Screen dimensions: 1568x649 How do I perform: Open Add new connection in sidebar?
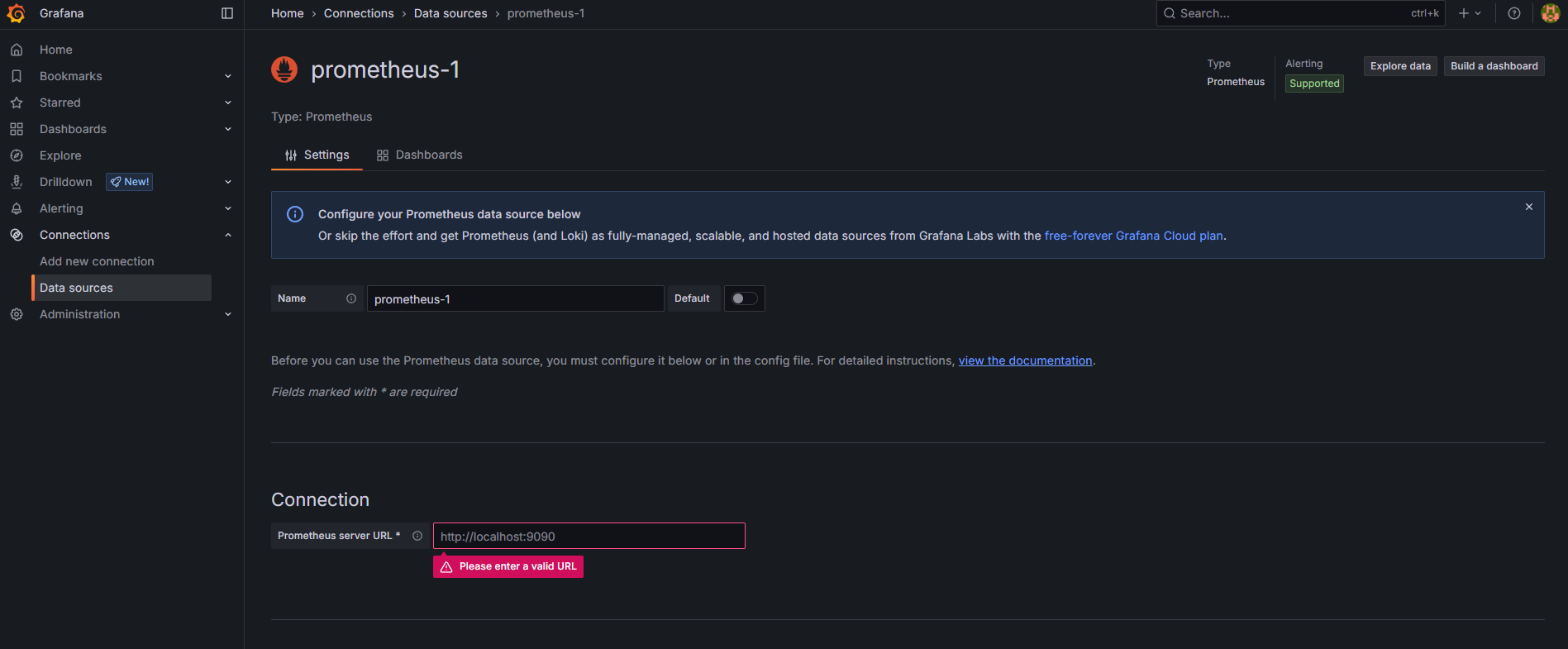[x=97, y=261]
